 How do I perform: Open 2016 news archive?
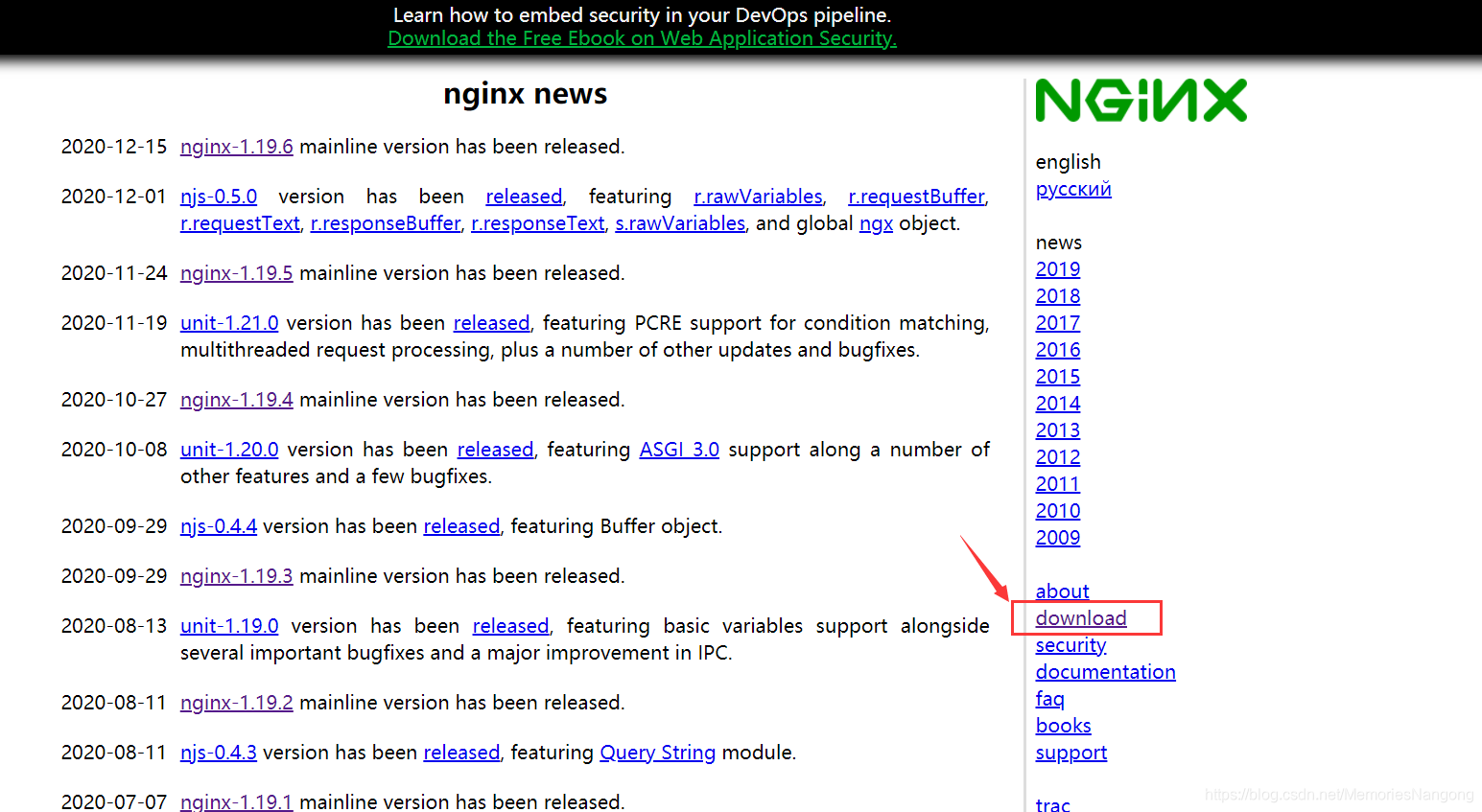[1058, 350]
